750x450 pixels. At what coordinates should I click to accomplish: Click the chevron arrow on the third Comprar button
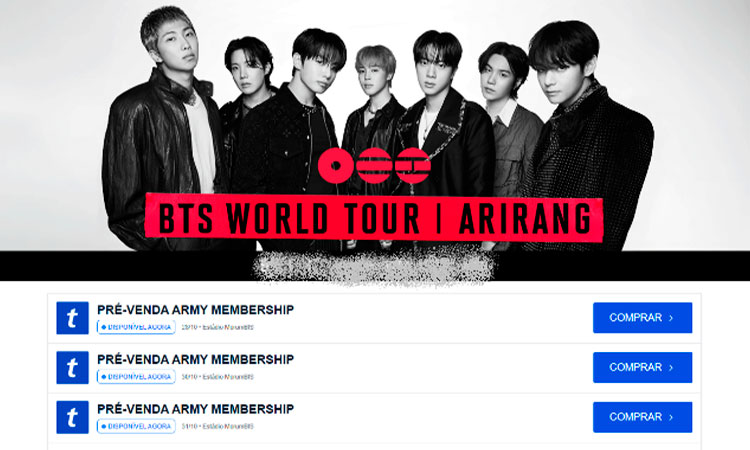click(671, 417)
